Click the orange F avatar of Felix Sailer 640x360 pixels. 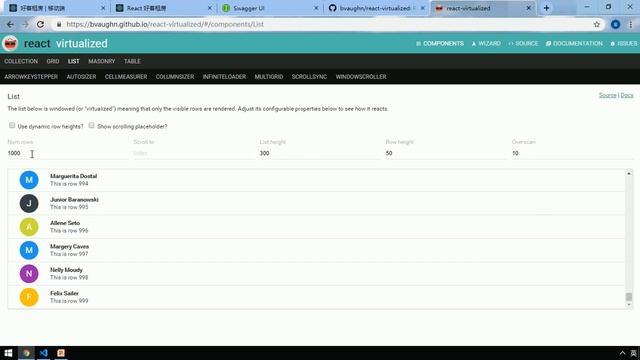click(x=29, y=297)
